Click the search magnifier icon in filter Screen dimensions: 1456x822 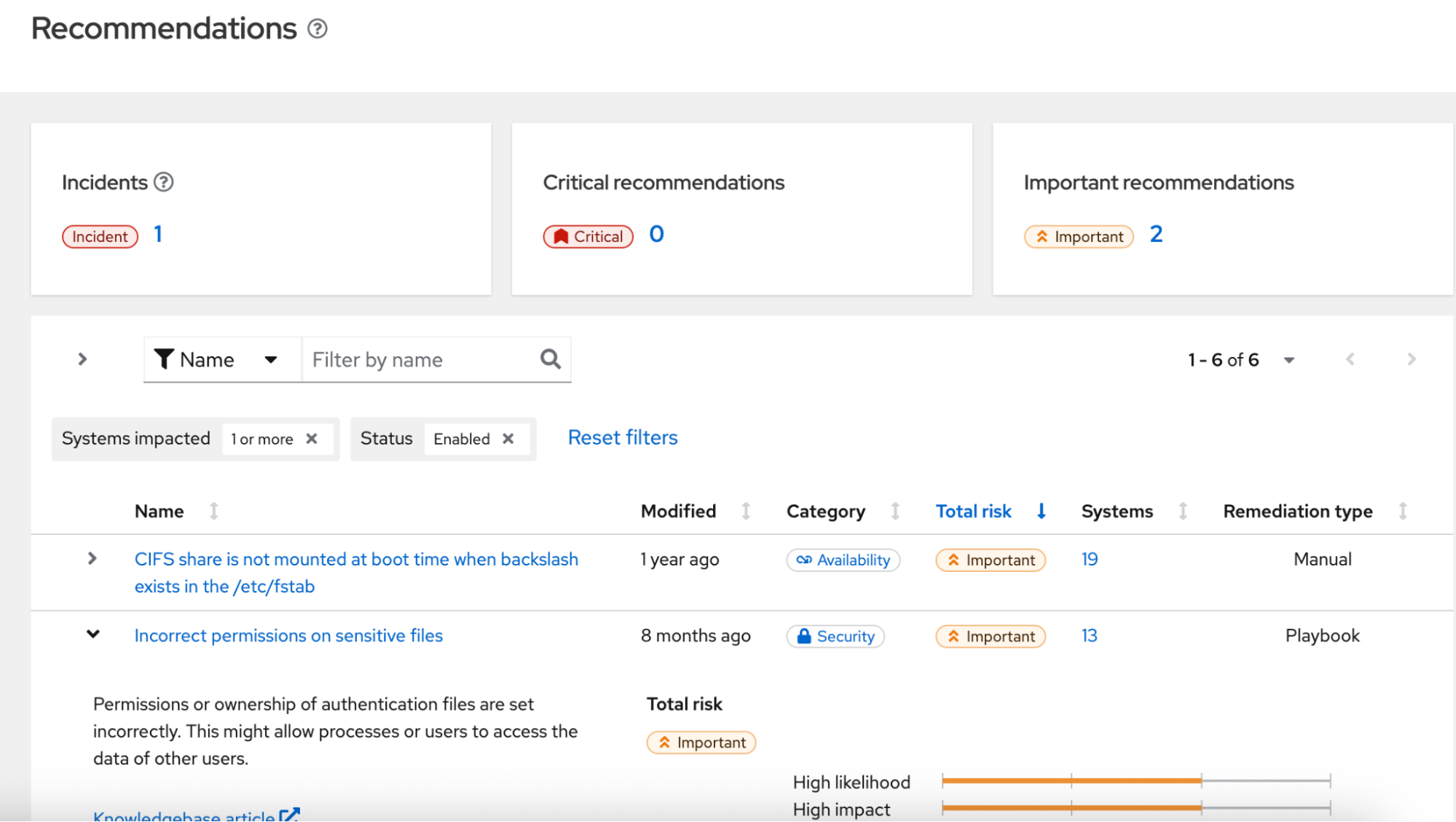(551, 359)
